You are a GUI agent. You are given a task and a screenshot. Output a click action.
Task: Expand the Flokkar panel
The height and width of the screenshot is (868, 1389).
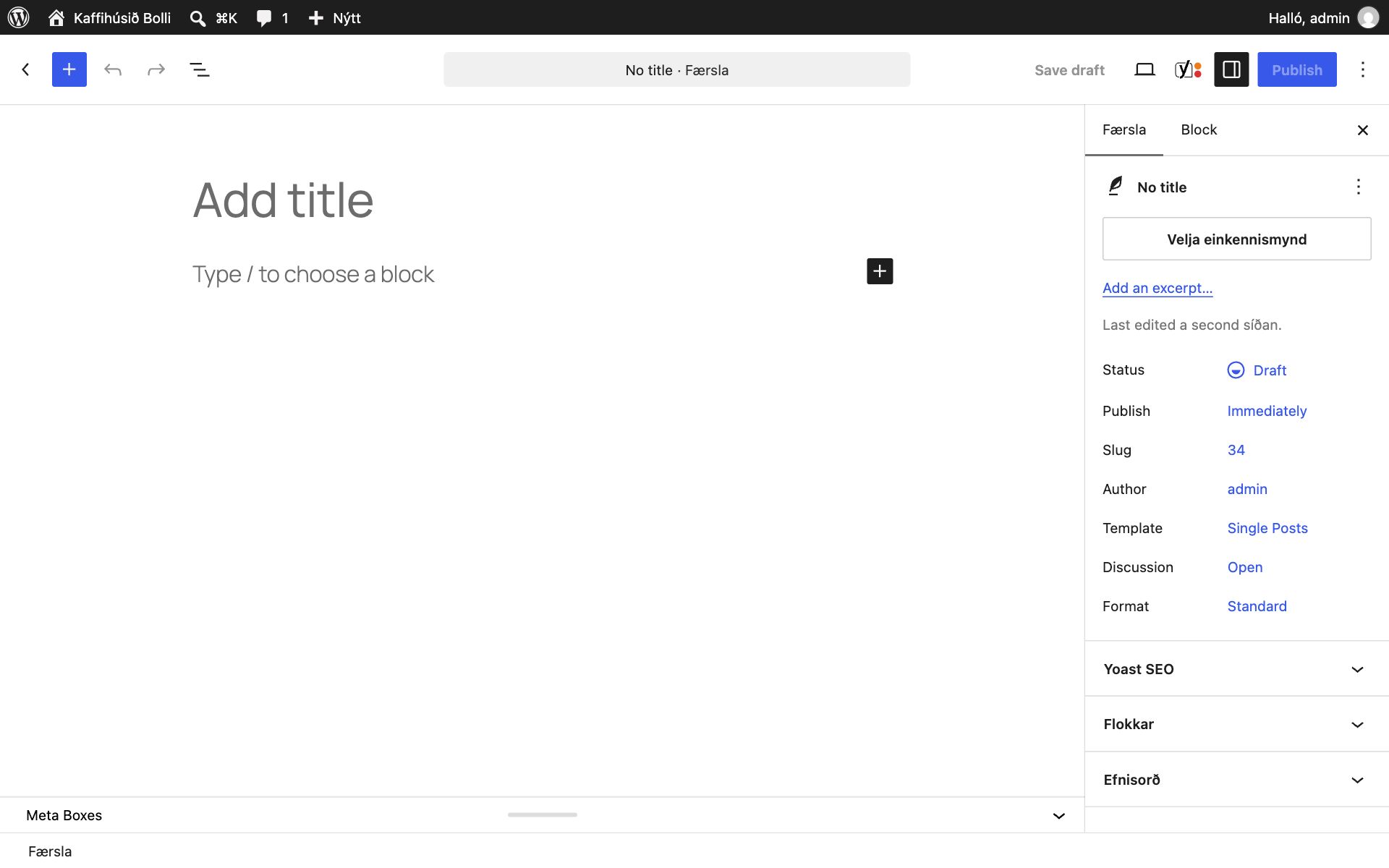[1236, 724]
